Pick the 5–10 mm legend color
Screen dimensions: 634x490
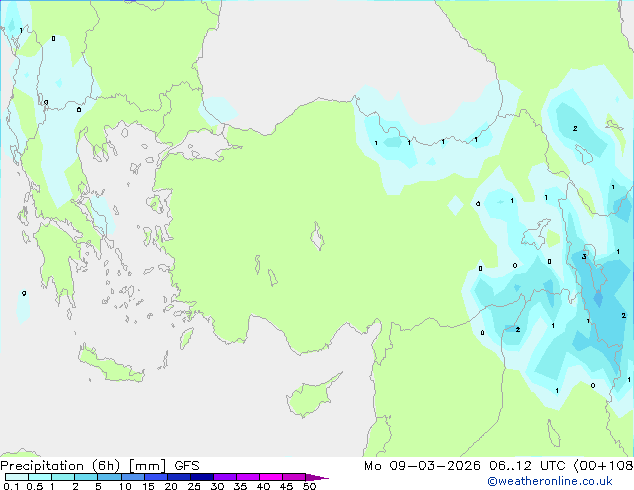[x=109, y=477]
